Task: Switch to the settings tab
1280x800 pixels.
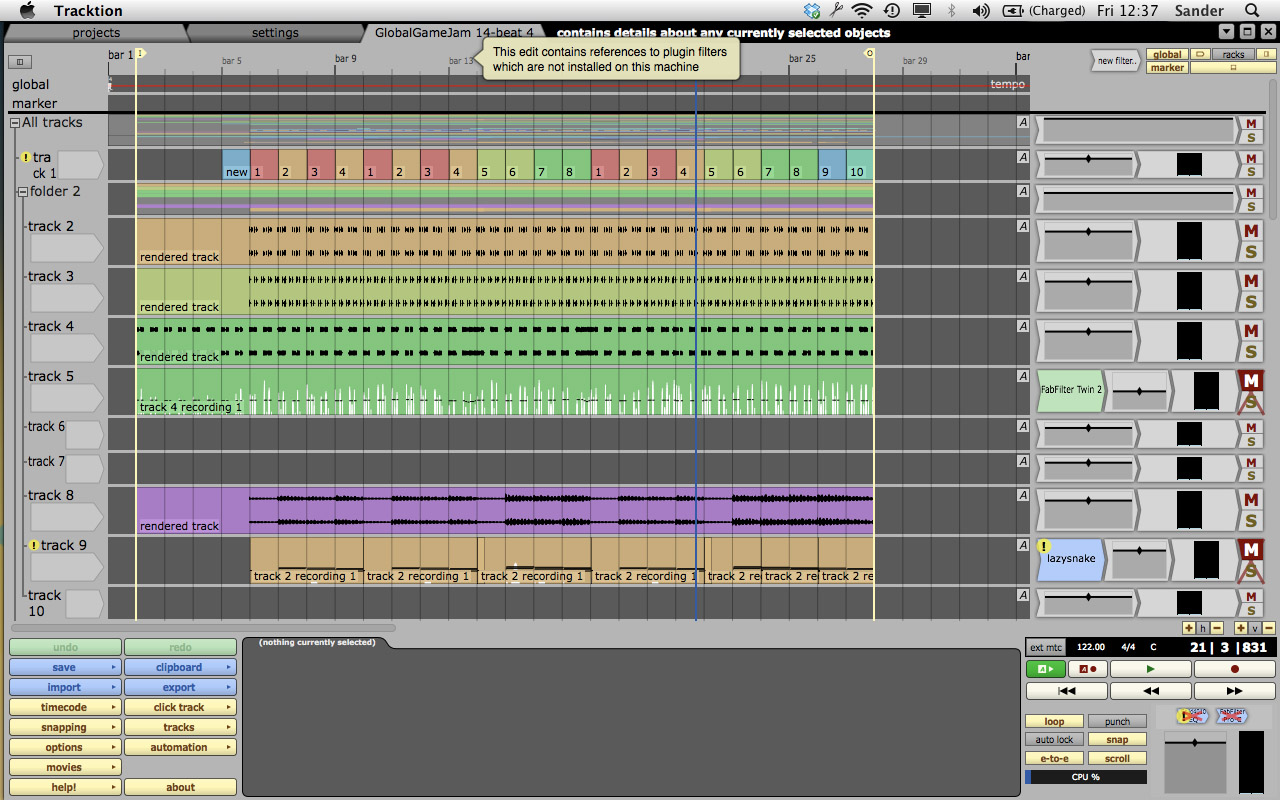Action: tap(275, 33)
